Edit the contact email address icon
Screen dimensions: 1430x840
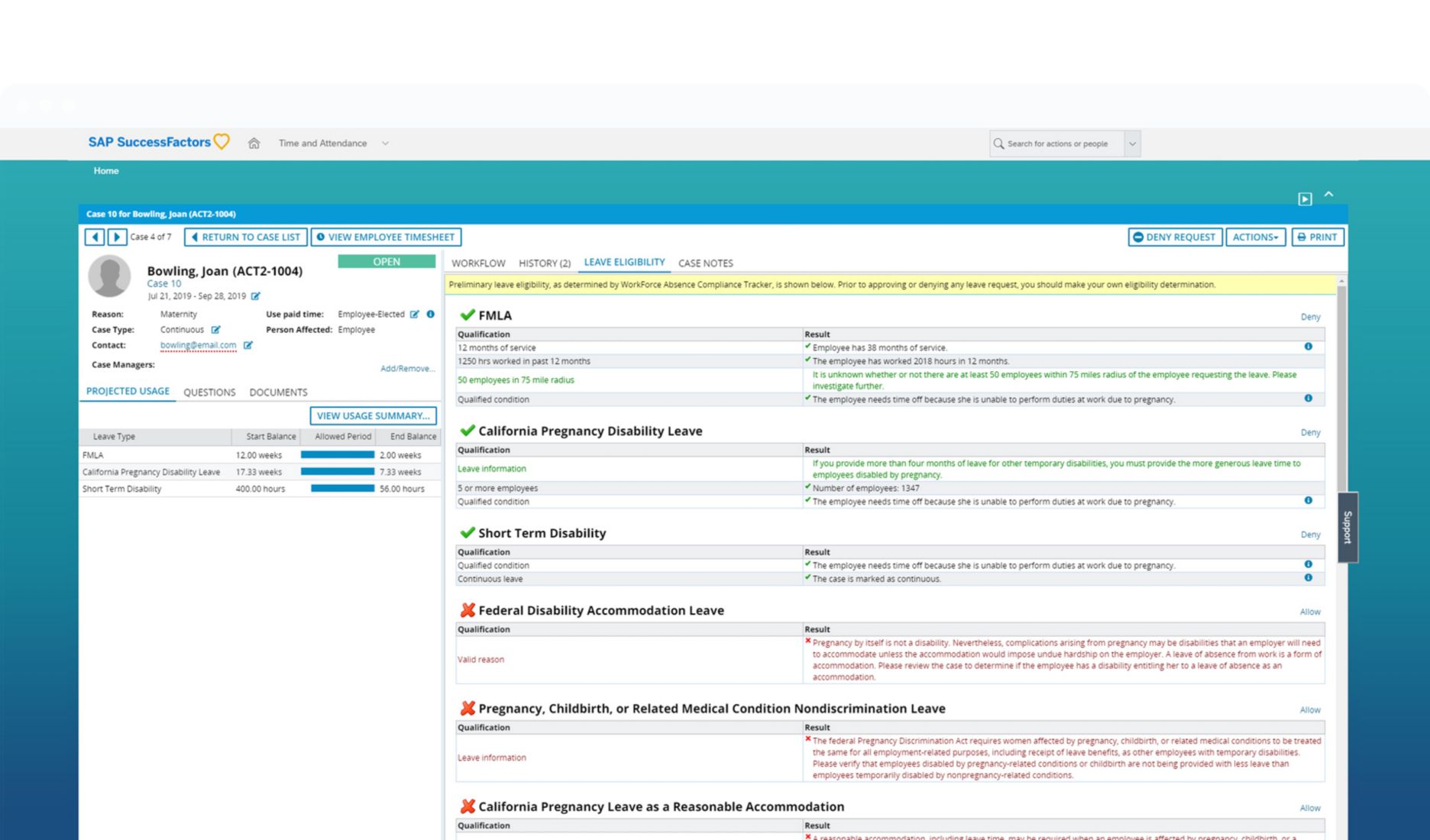[x=248, y=345]
